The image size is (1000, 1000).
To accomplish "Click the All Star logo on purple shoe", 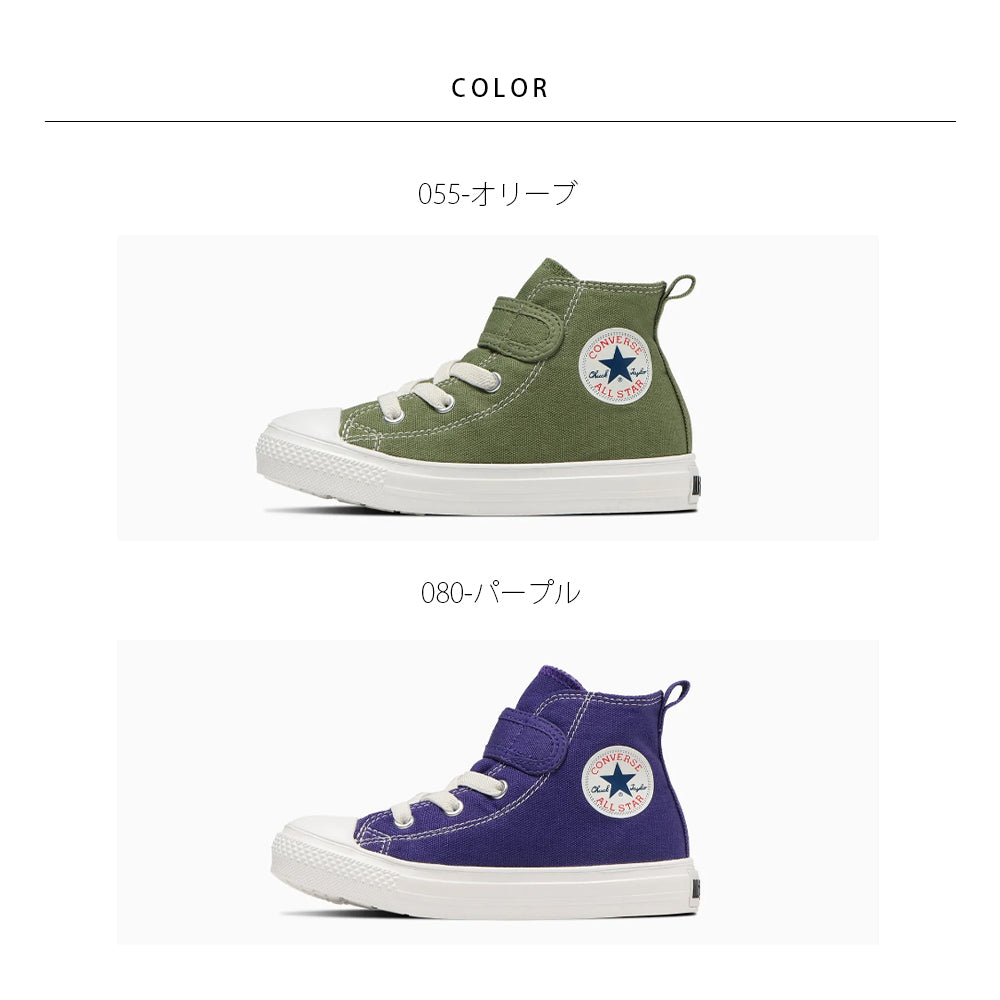I will (x=617, y=781).
